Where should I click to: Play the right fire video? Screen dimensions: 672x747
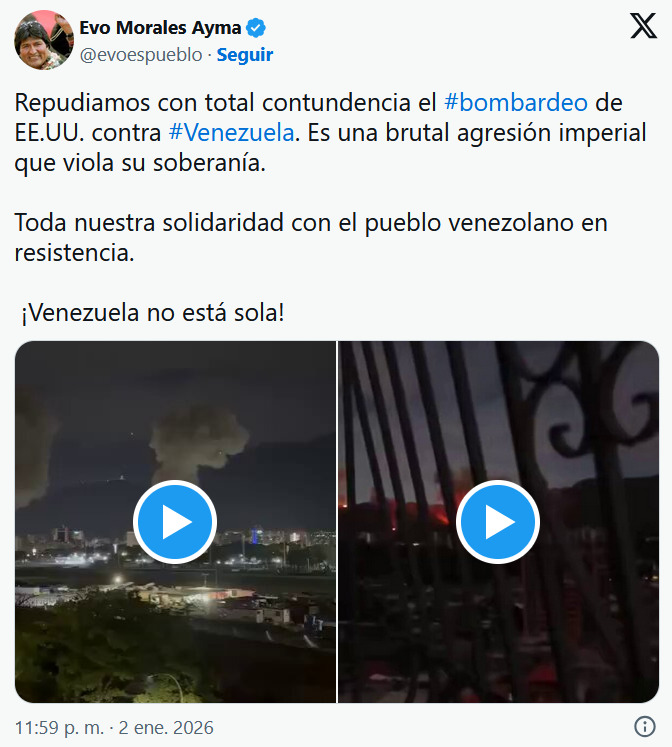coord(498,522)
